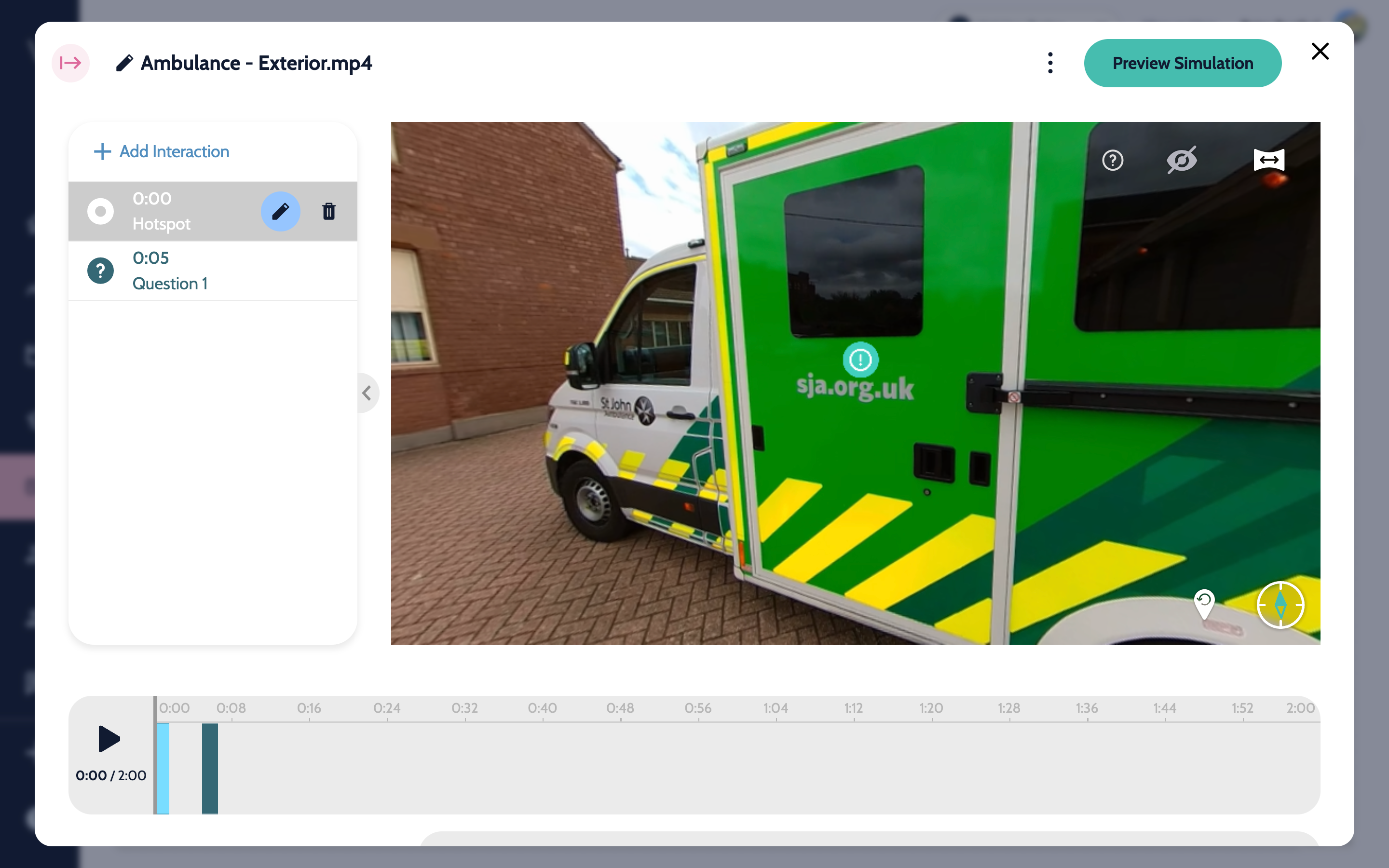The width and height of the screenshot is (1389, 868).
Task: Click the field-of-view width arrow icon
Action: tap(1268, 160)
